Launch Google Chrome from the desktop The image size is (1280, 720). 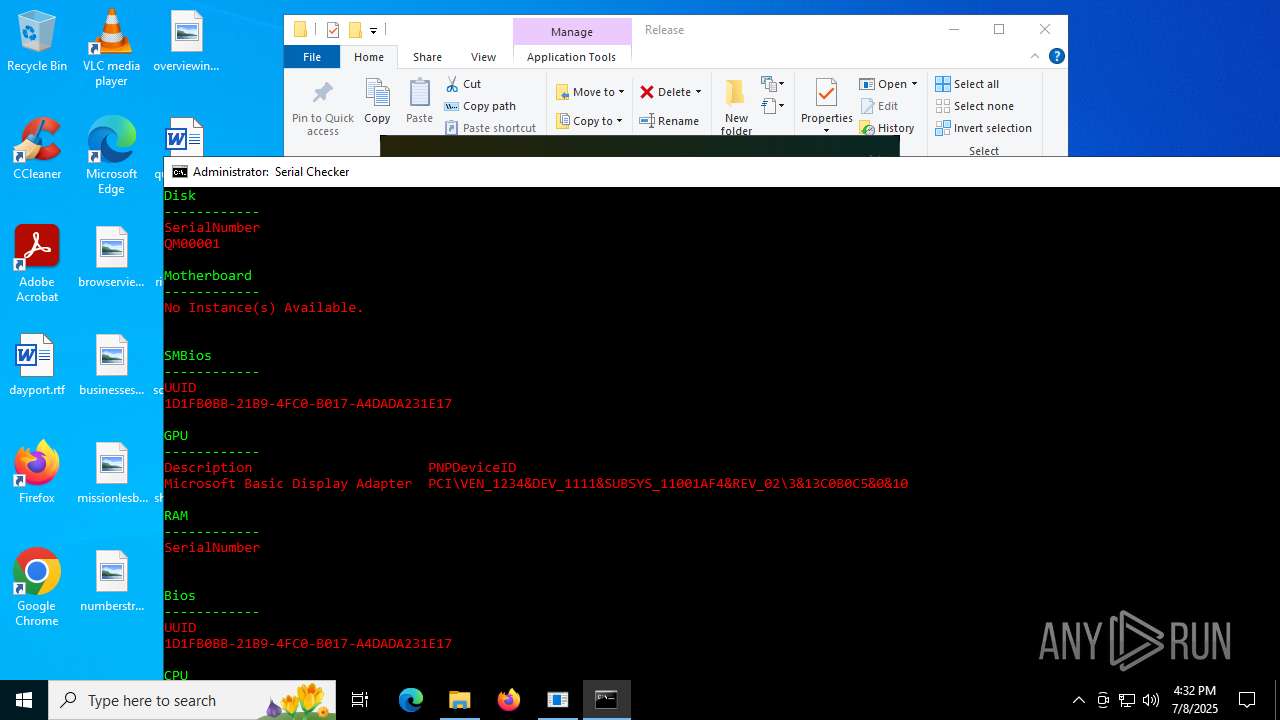tap(37, 588)
